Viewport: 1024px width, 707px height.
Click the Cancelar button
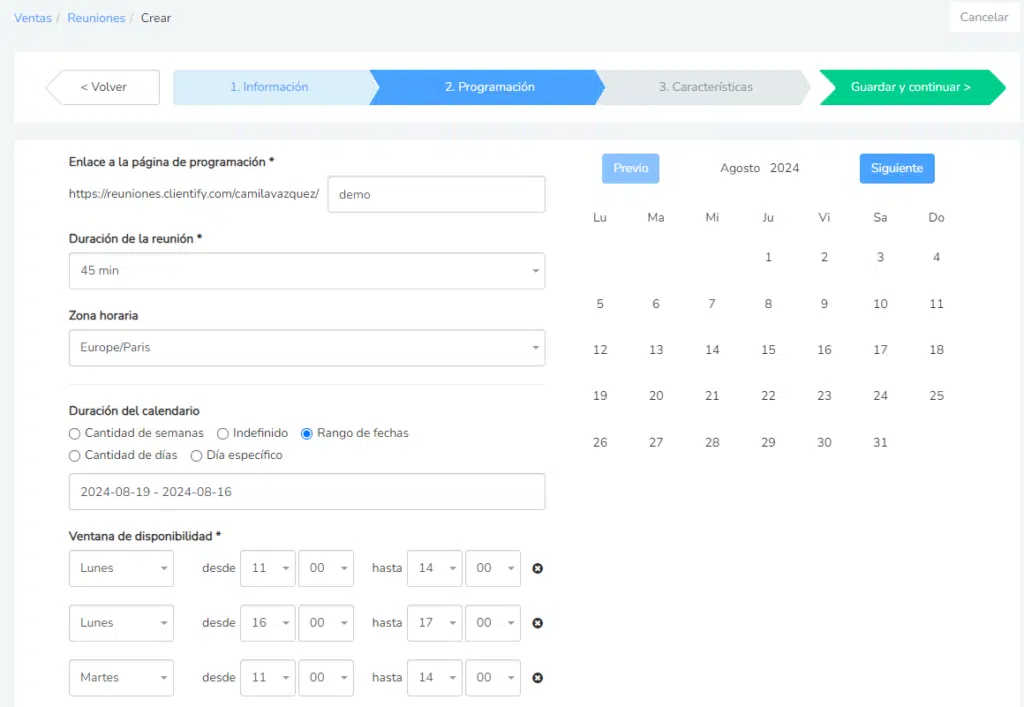click(x=984, y=17)
